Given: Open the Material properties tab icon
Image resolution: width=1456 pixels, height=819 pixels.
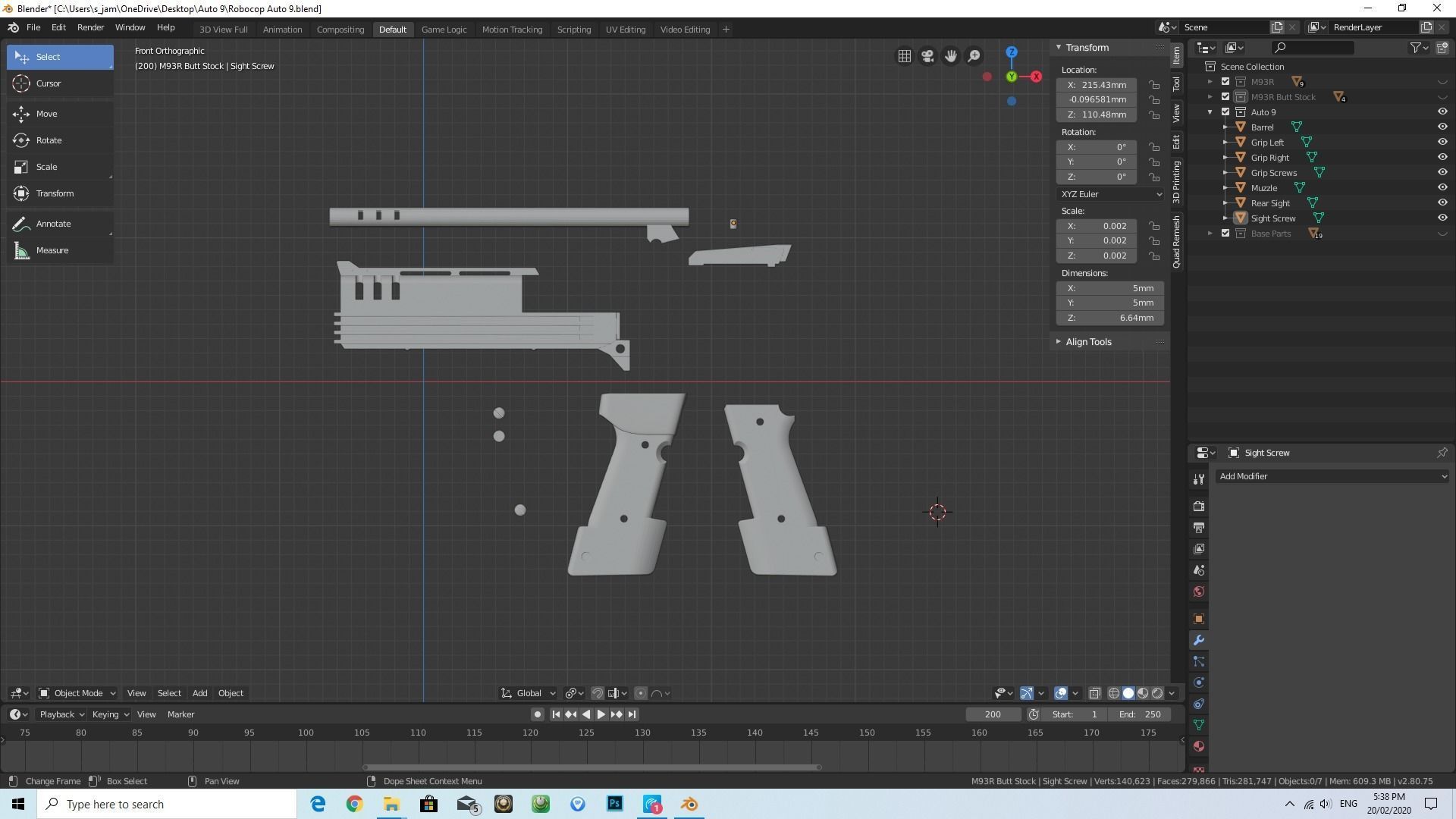Looking at the screenshot, I should click(1199, 746).
